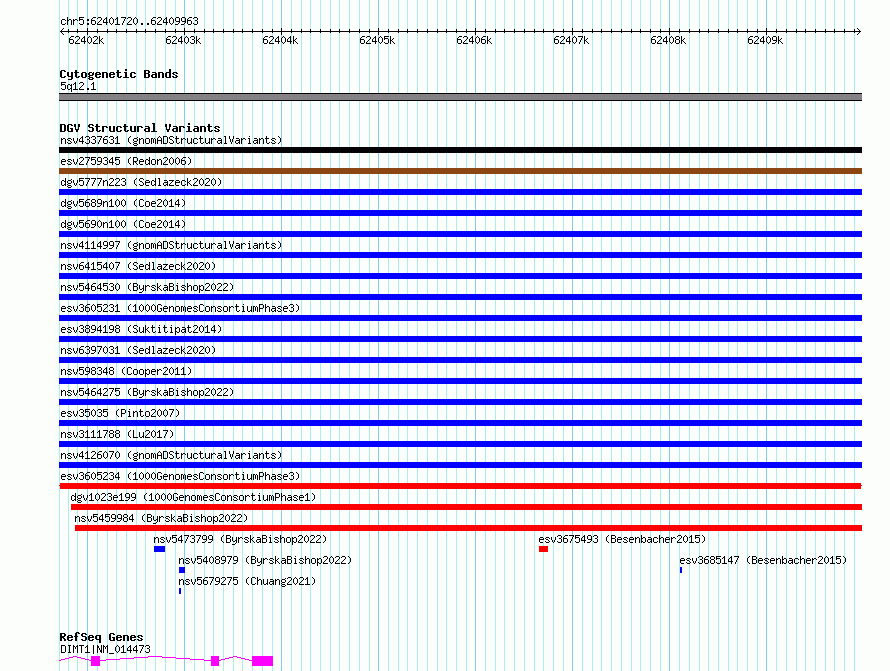Viewport: 890px width, 671px height.
Task: Select the RefSeq Genes track title
Action: [x=101, y=637]
